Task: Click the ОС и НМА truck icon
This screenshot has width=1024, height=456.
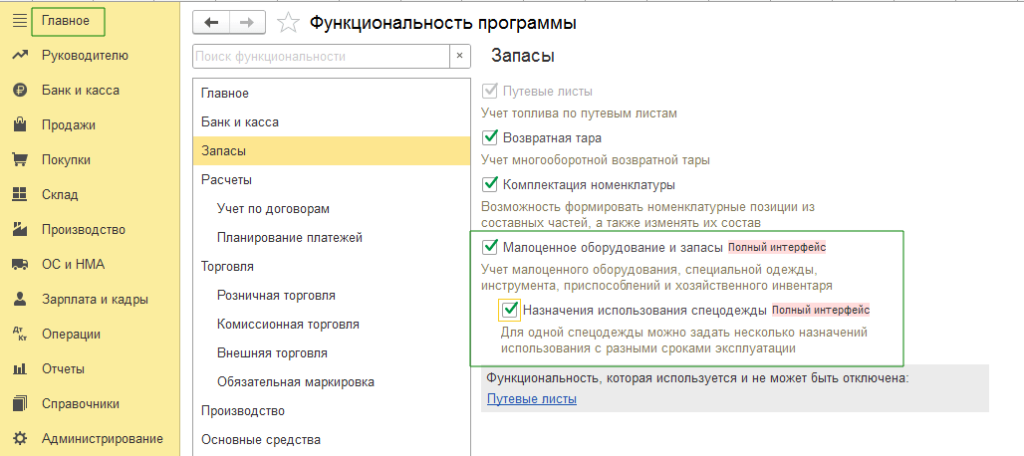Action: pyautogui.click(x=20, y=265)
